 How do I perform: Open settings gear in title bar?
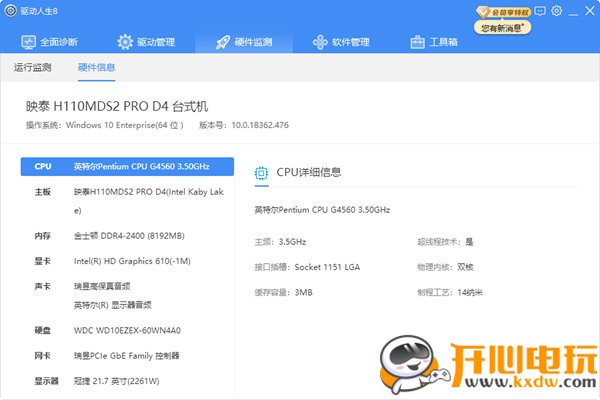coord(557,11)
